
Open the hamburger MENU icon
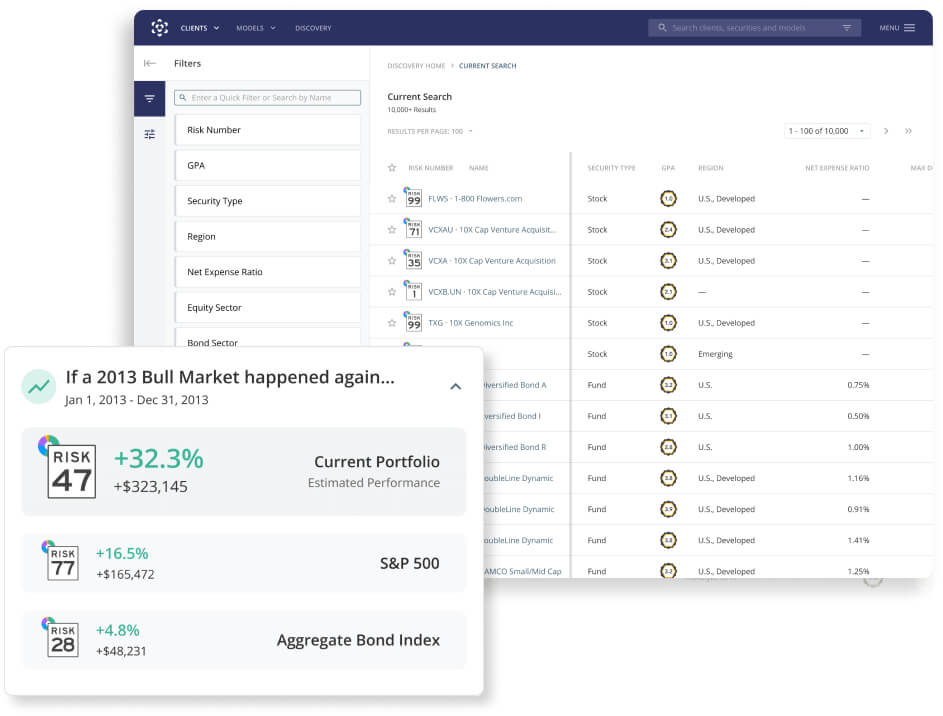(909, 28)
